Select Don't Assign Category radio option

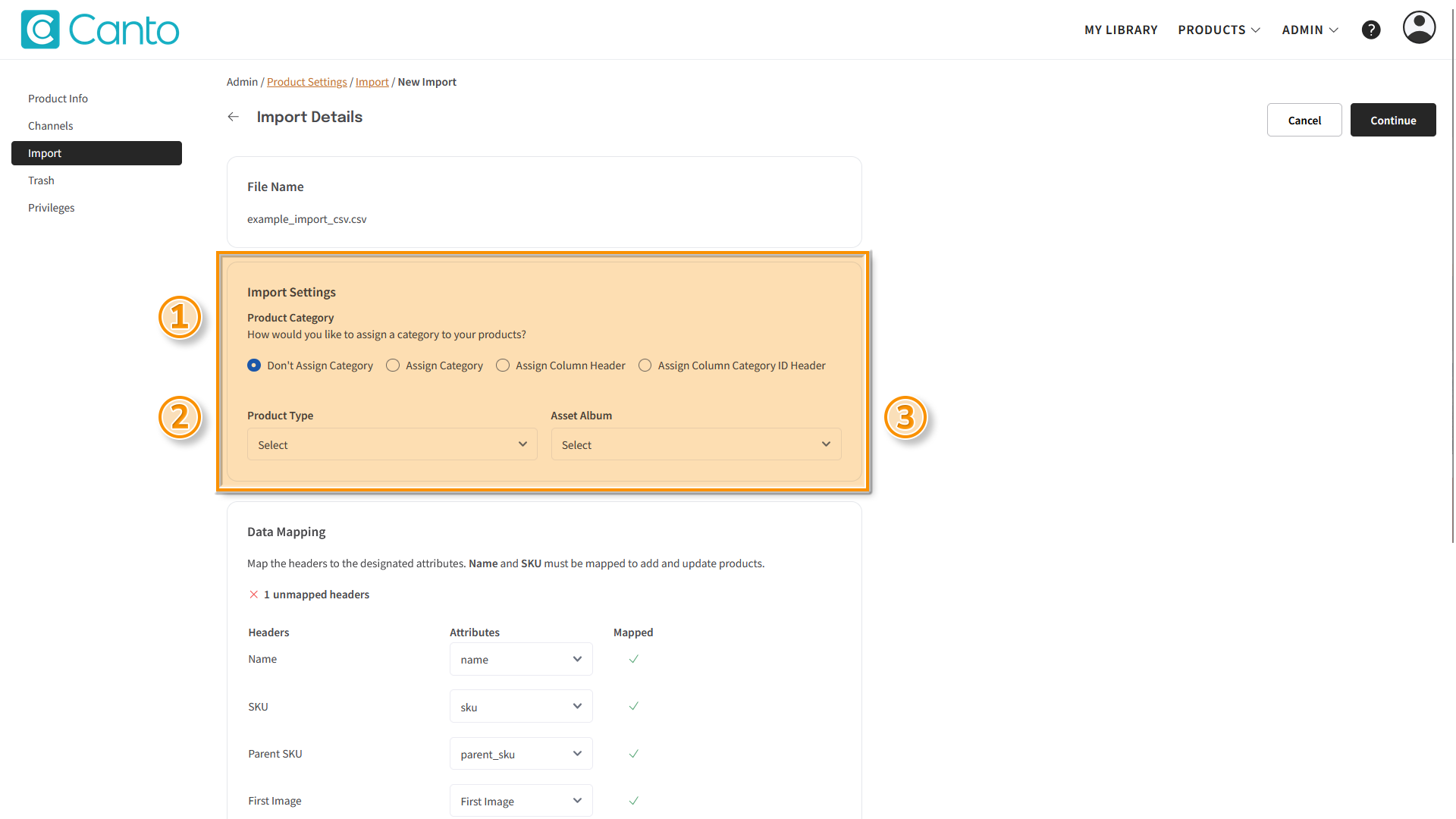(254, 366)
